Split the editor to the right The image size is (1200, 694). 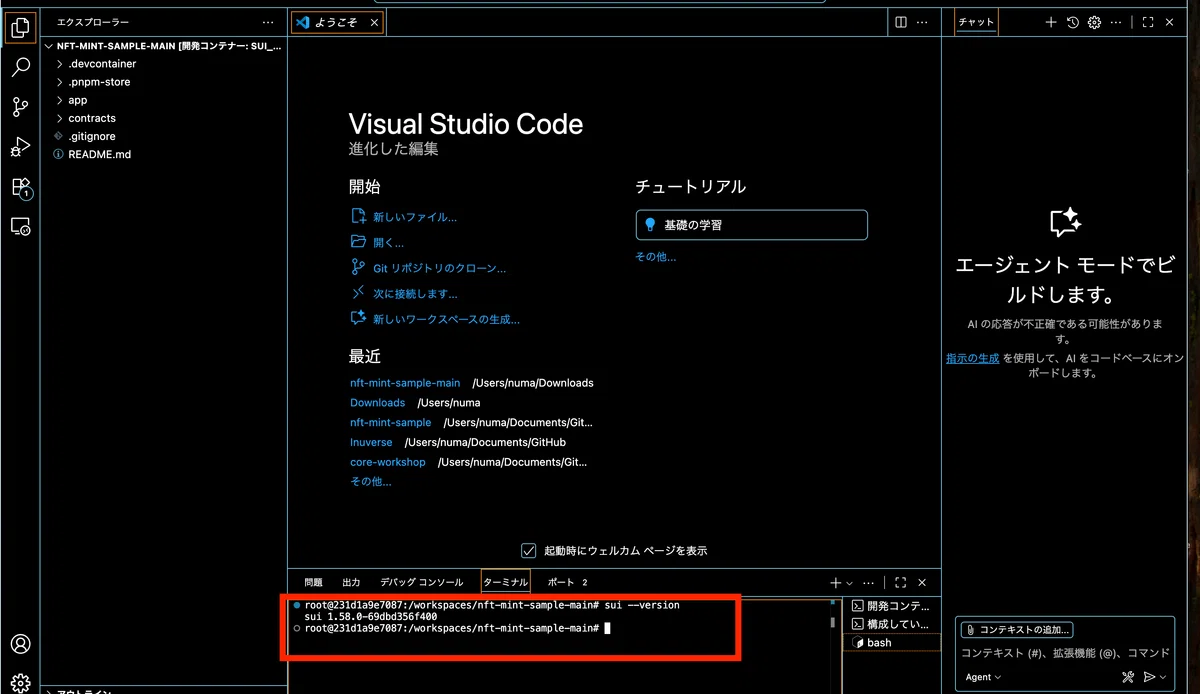[x=901, y=22]
